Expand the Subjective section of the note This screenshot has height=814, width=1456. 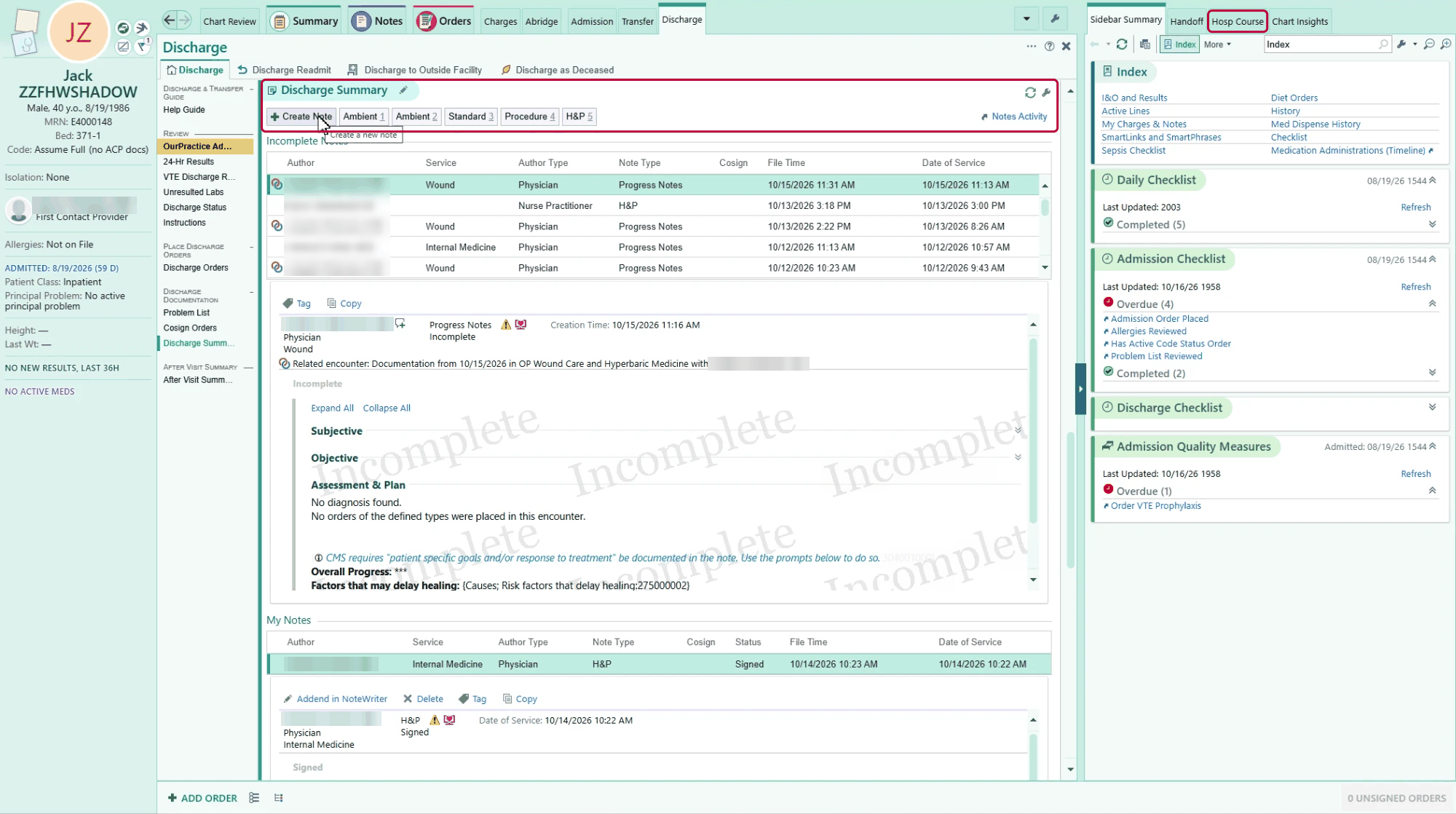click(x=1018, y=430)
